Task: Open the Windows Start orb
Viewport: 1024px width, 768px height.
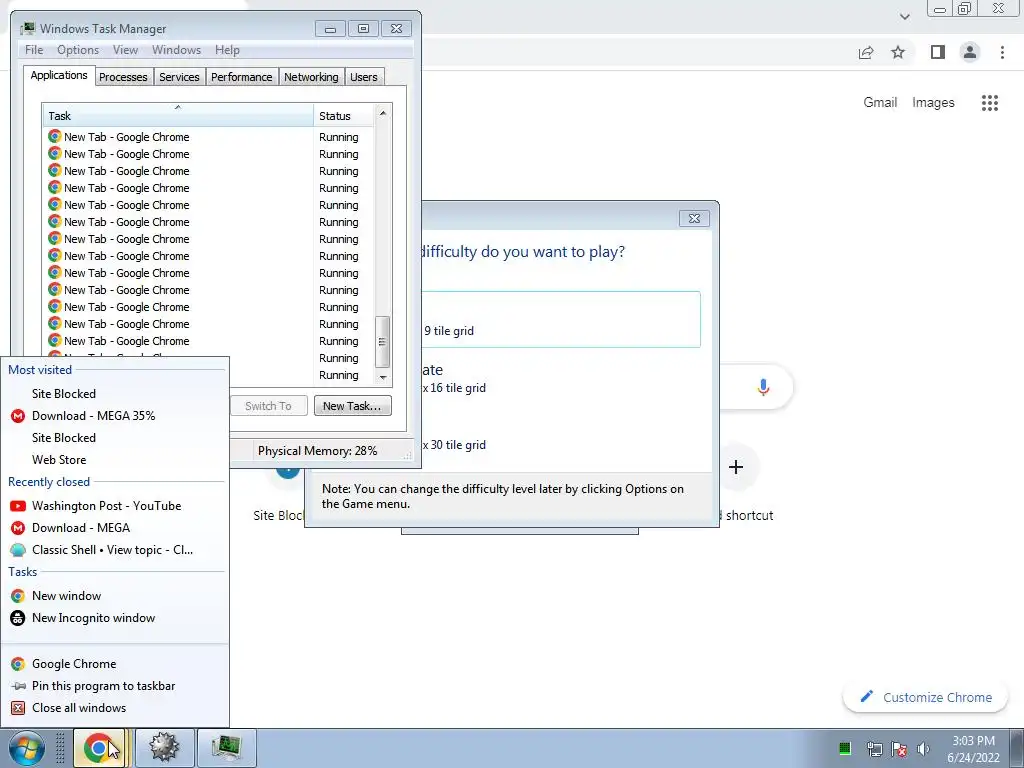Action: [27, 748]
